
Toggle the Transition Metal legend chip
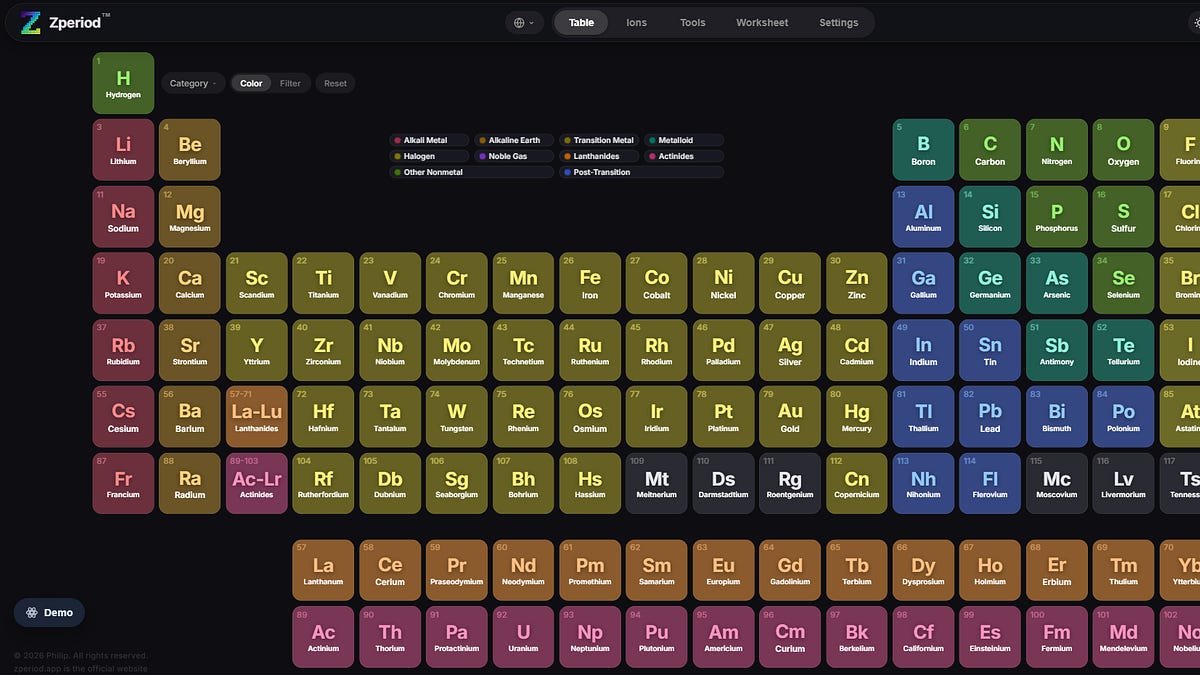(598, 140)
